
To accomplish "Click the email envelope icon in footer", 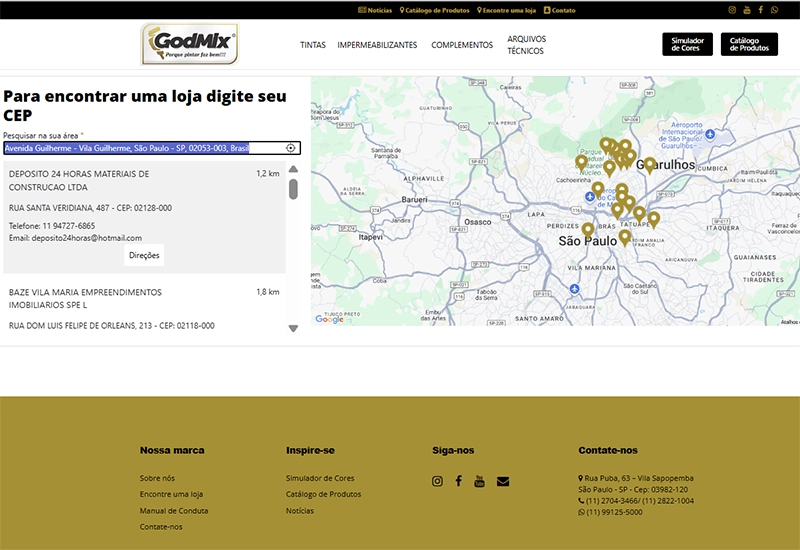I will (x=502, y=481).
